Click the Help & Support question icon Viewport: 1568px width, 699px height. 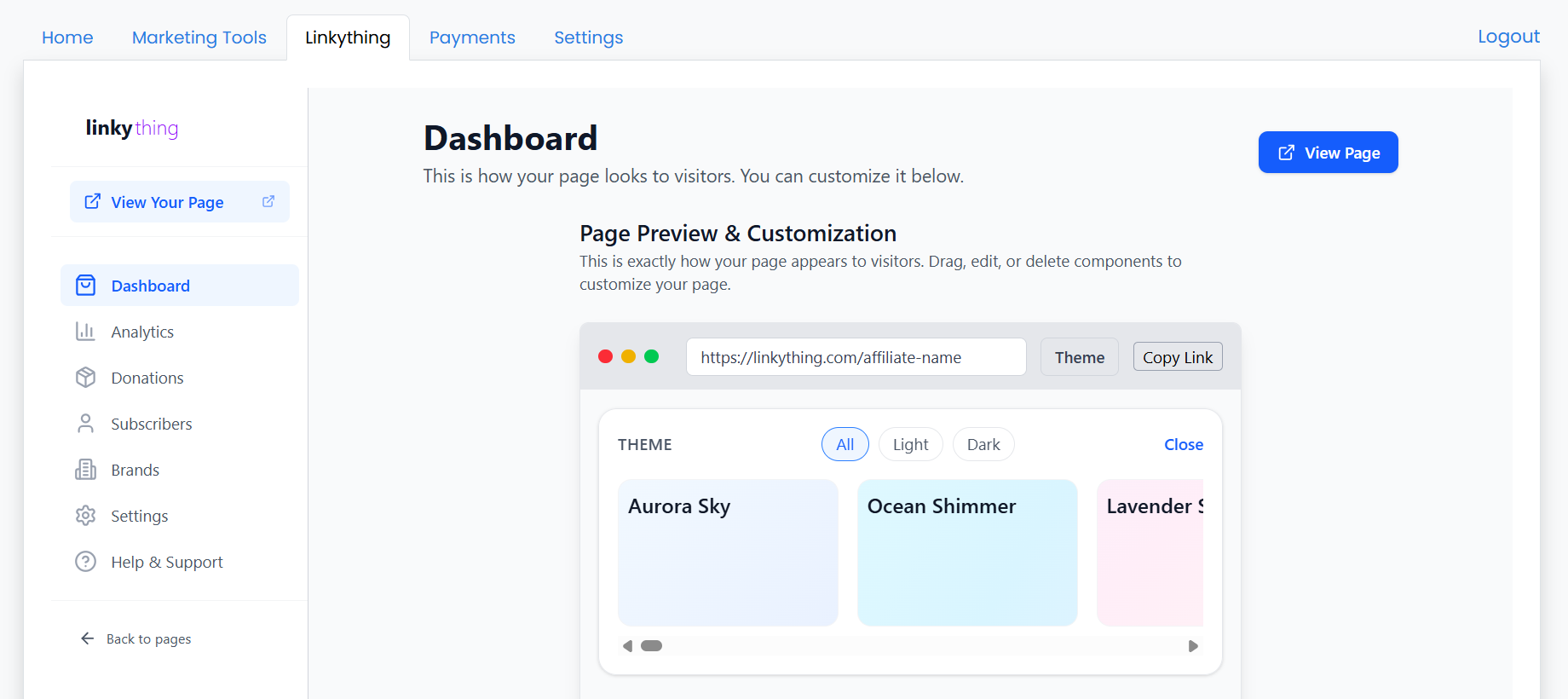point(85,562)
